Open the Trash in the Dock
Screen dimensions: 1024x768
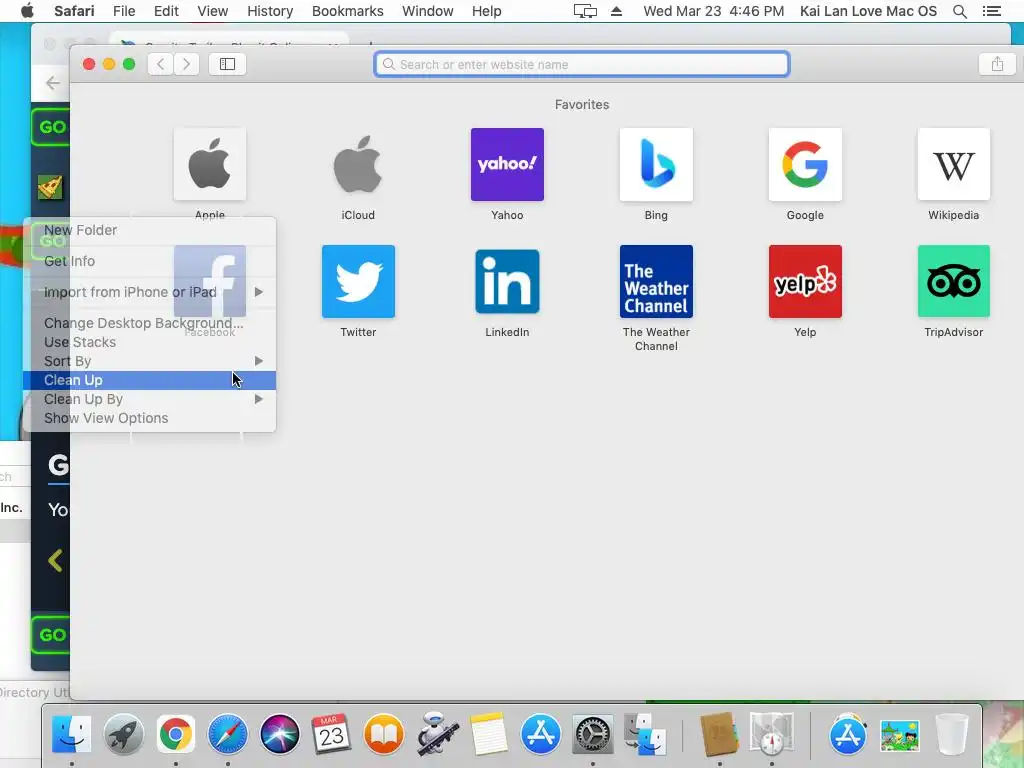pos(952,734)
